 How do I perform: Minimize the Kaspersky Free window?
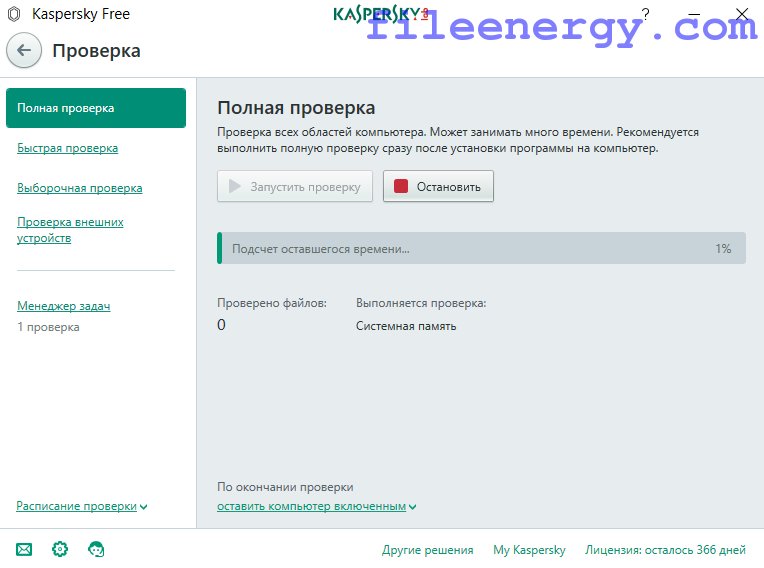pos(693,14)
